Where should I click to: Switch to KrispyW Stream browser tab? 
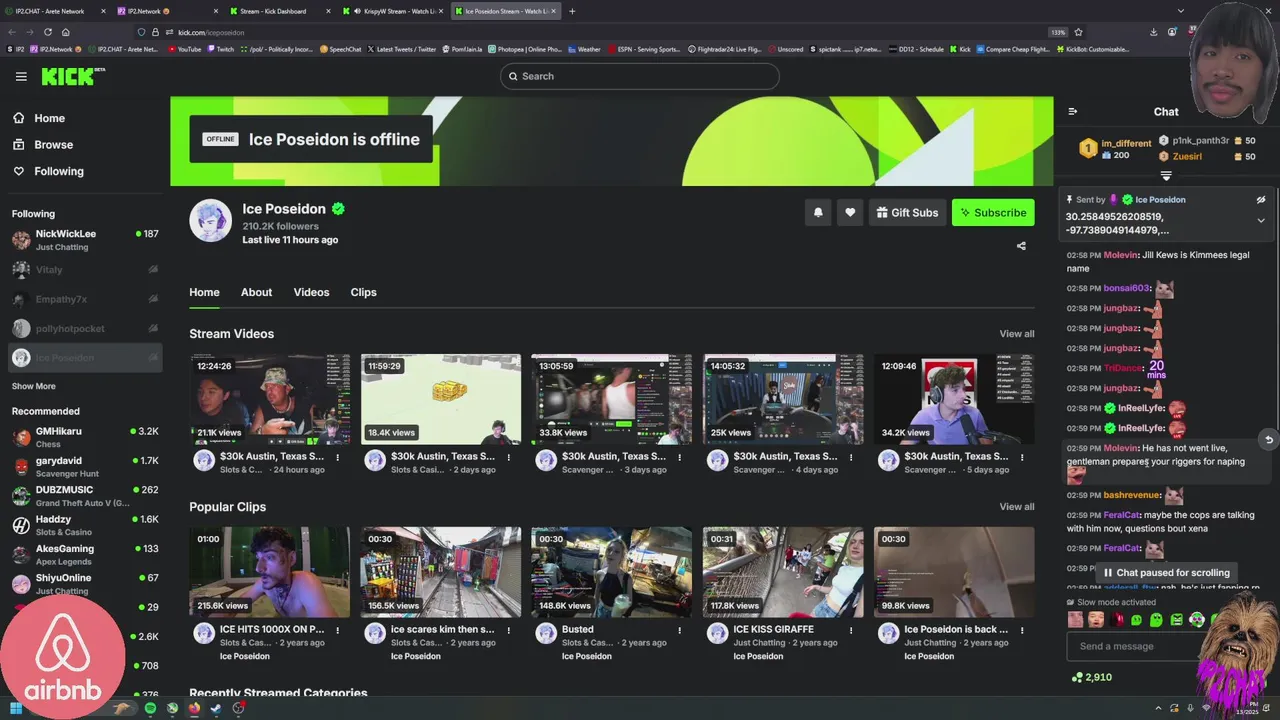point(391,11)
